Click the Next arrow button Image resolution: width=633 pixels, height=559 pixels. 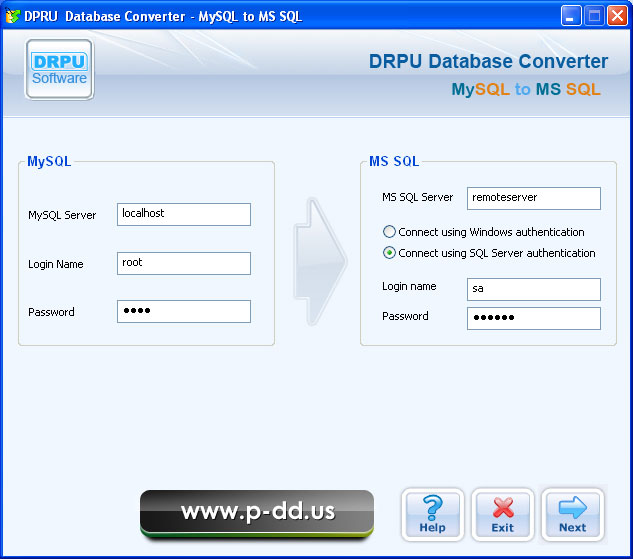(x=572, y=515)
